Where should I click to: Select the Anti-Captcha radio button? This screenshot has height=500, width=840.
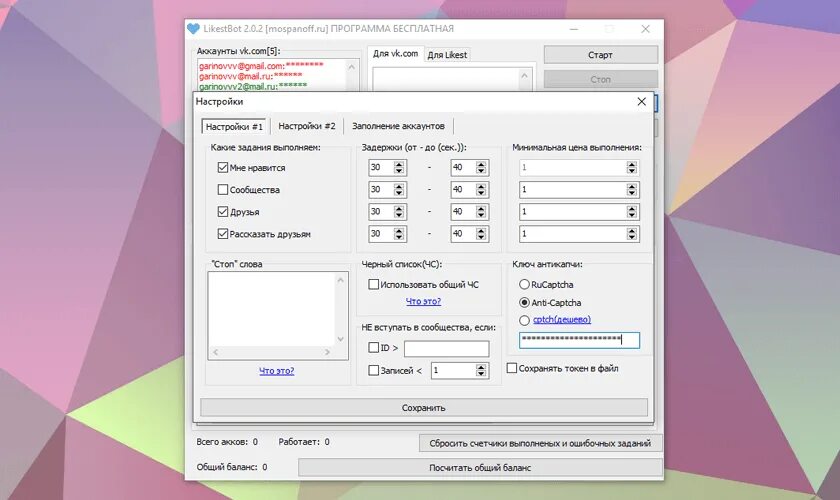524,302
